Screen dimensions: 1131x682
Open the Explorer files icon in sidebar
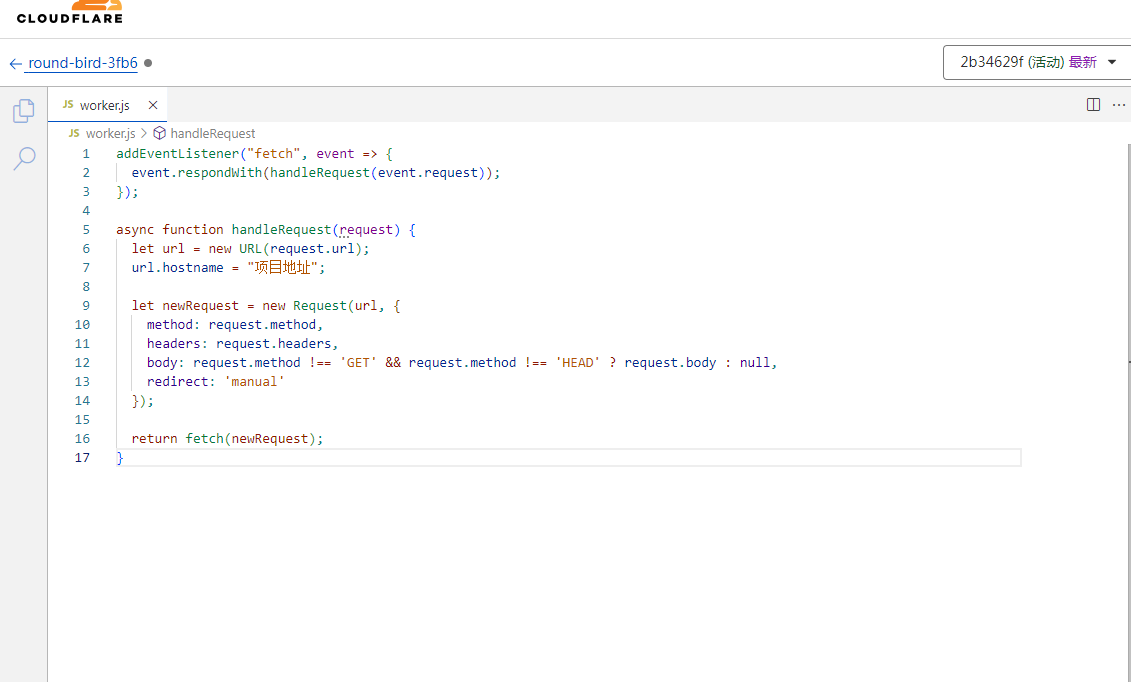click(x=24, y=111)
